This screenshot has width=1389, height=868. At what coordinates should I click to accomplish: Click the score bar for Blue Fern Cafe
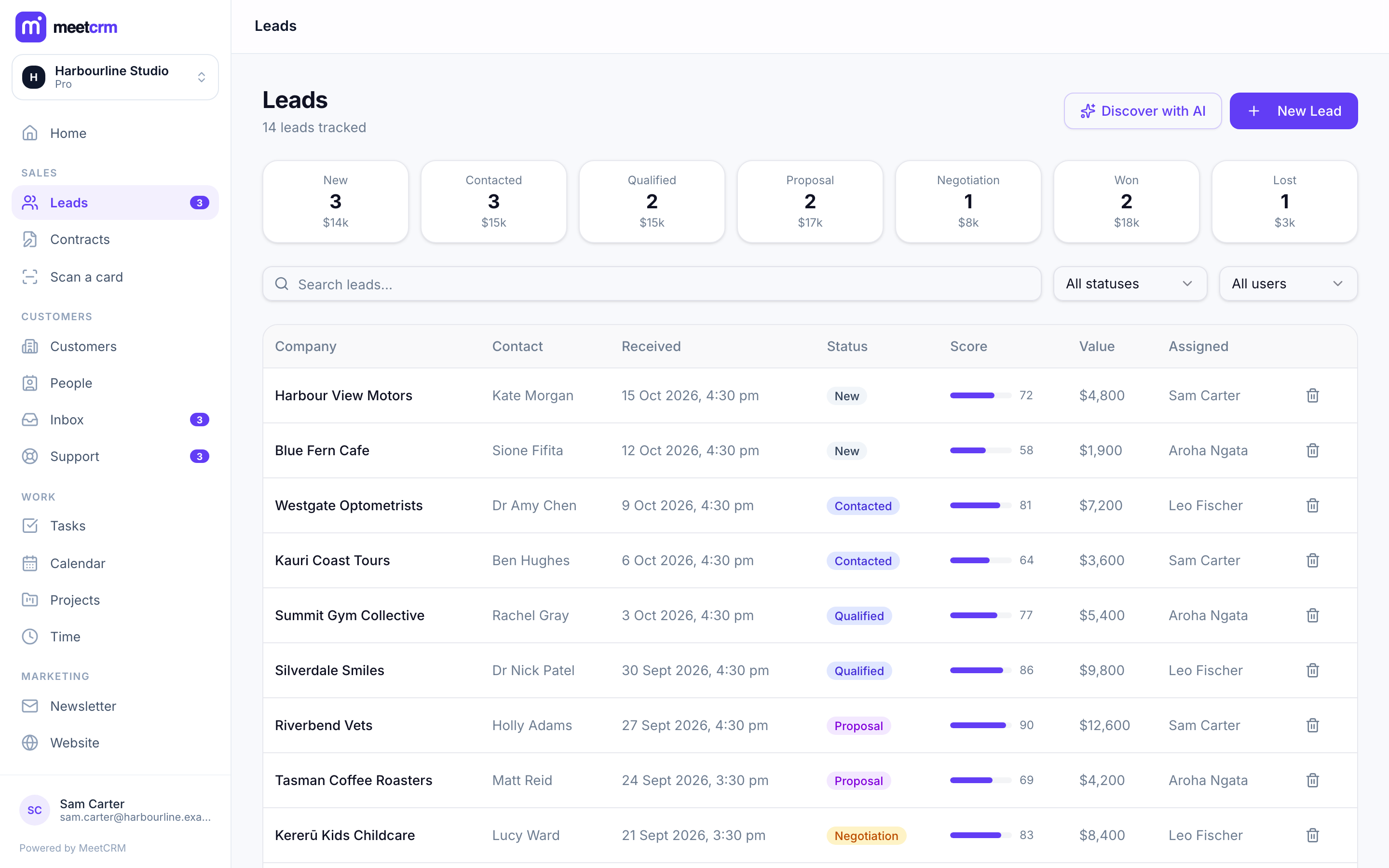[980, 451]
